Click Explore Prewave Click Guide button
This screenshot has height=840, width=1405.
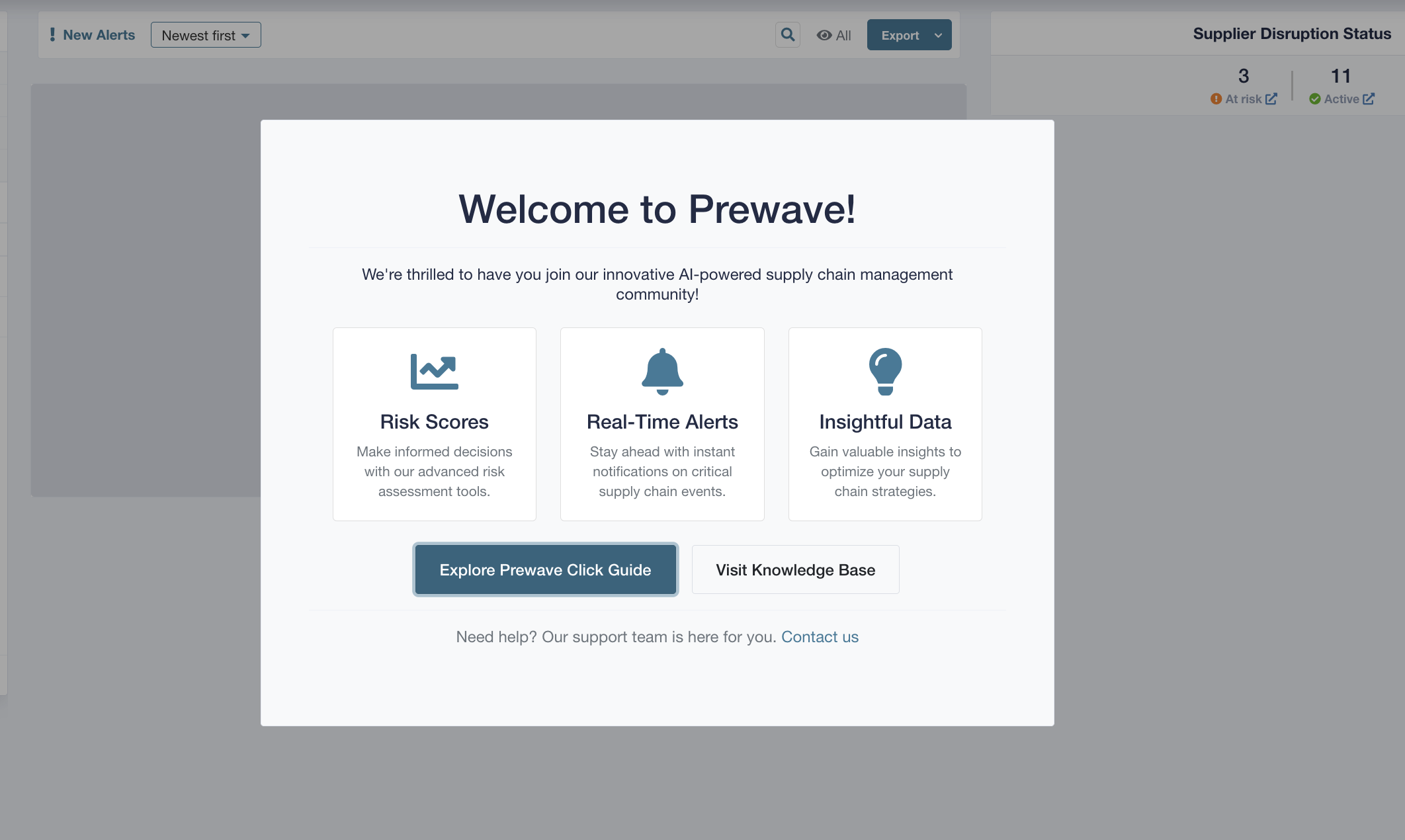tap(546, 569)
